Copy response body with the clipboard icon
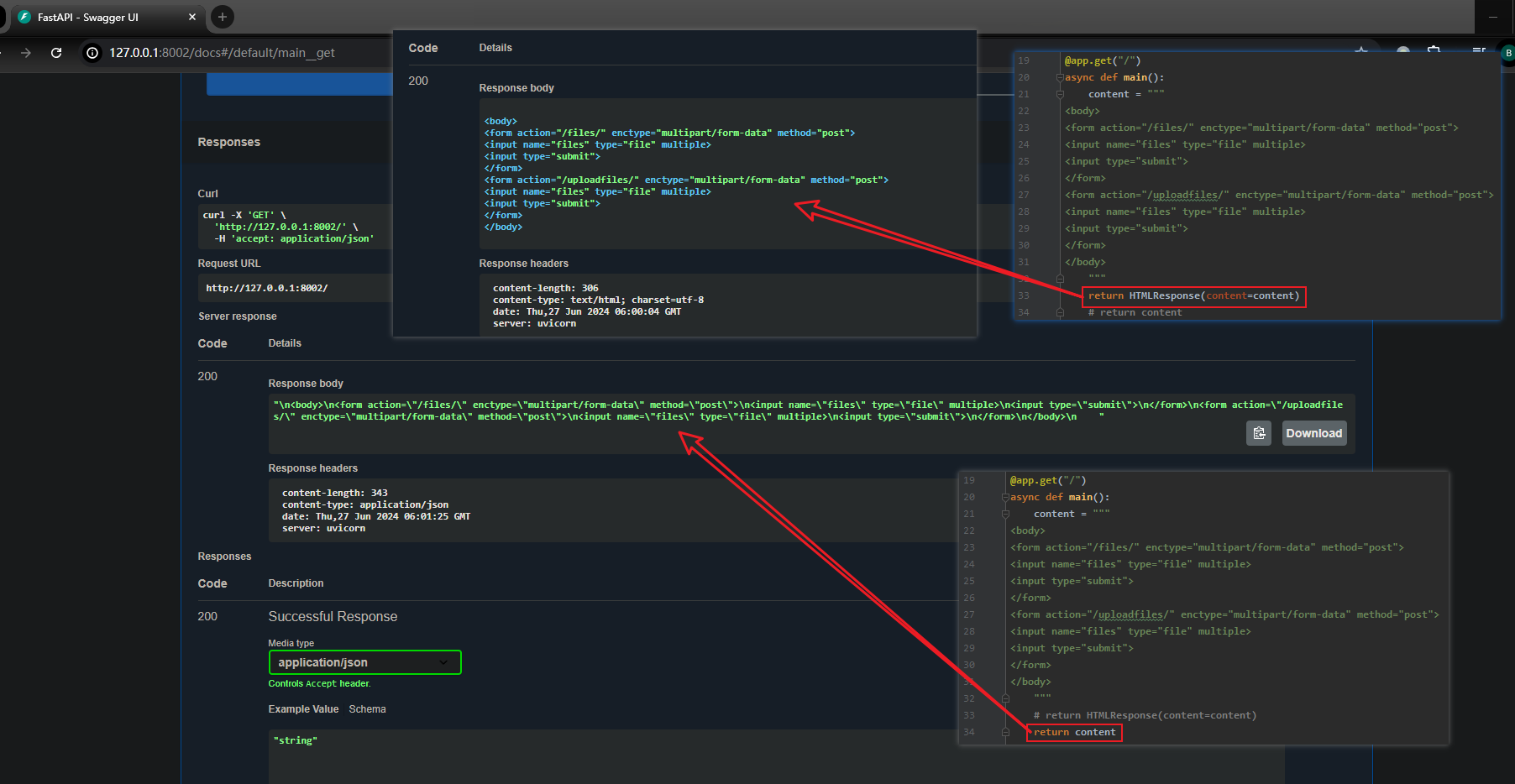1515x784 pixels. 1258,433
